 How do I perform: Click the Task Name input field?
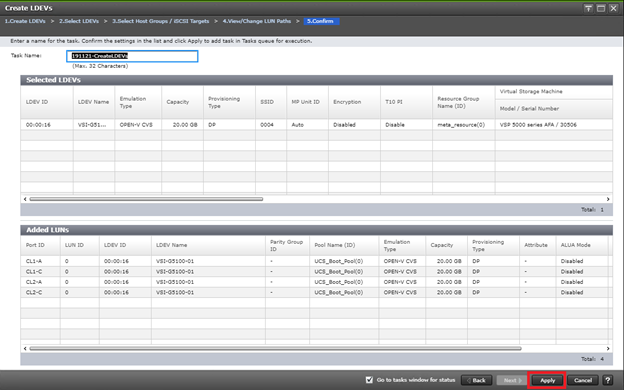click(x=132, y=56)
